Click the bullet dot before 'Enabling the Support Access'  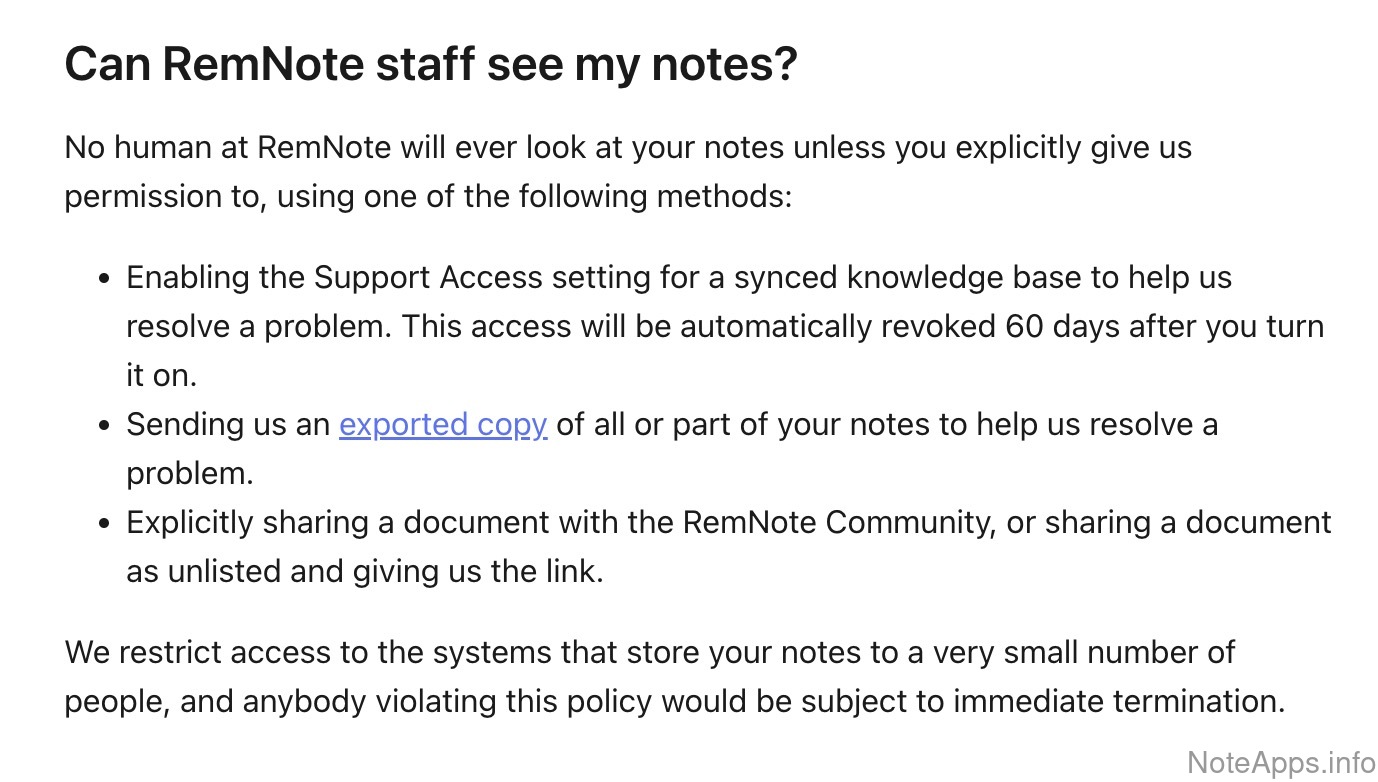105,279
